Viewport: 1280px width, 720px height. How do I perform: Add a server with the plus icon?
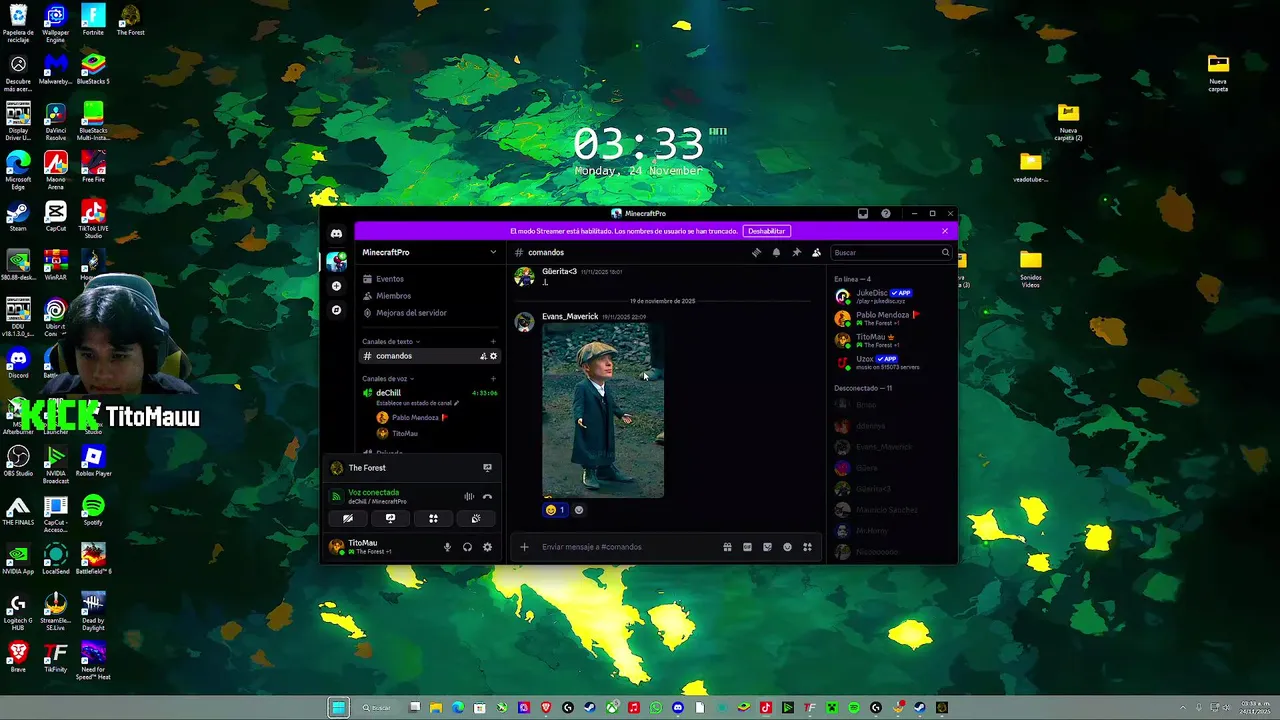tap(337, 286)
